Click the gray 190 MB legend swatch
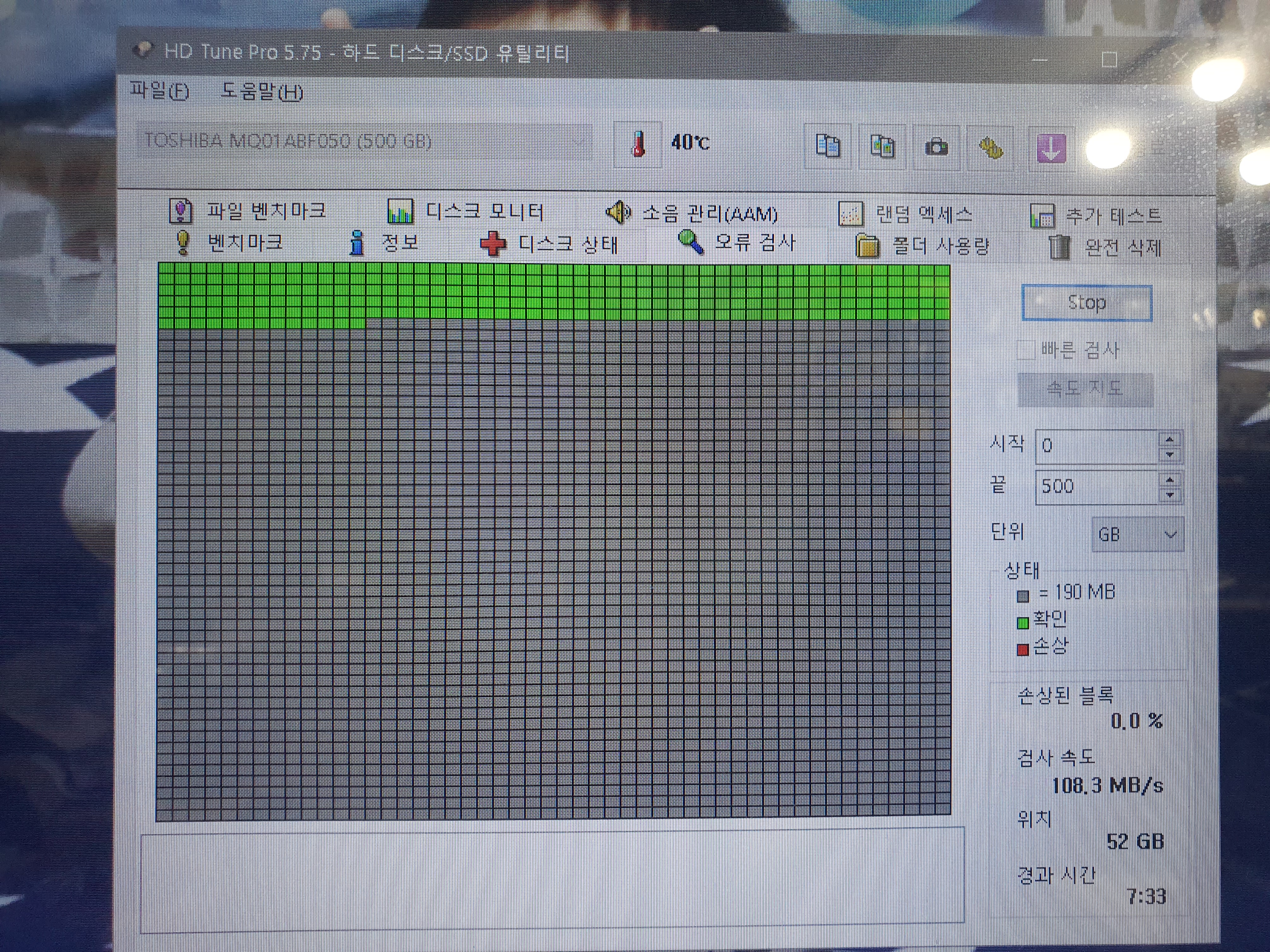This screenshot has width=1270, height=952. click(x=1022, y=596)
